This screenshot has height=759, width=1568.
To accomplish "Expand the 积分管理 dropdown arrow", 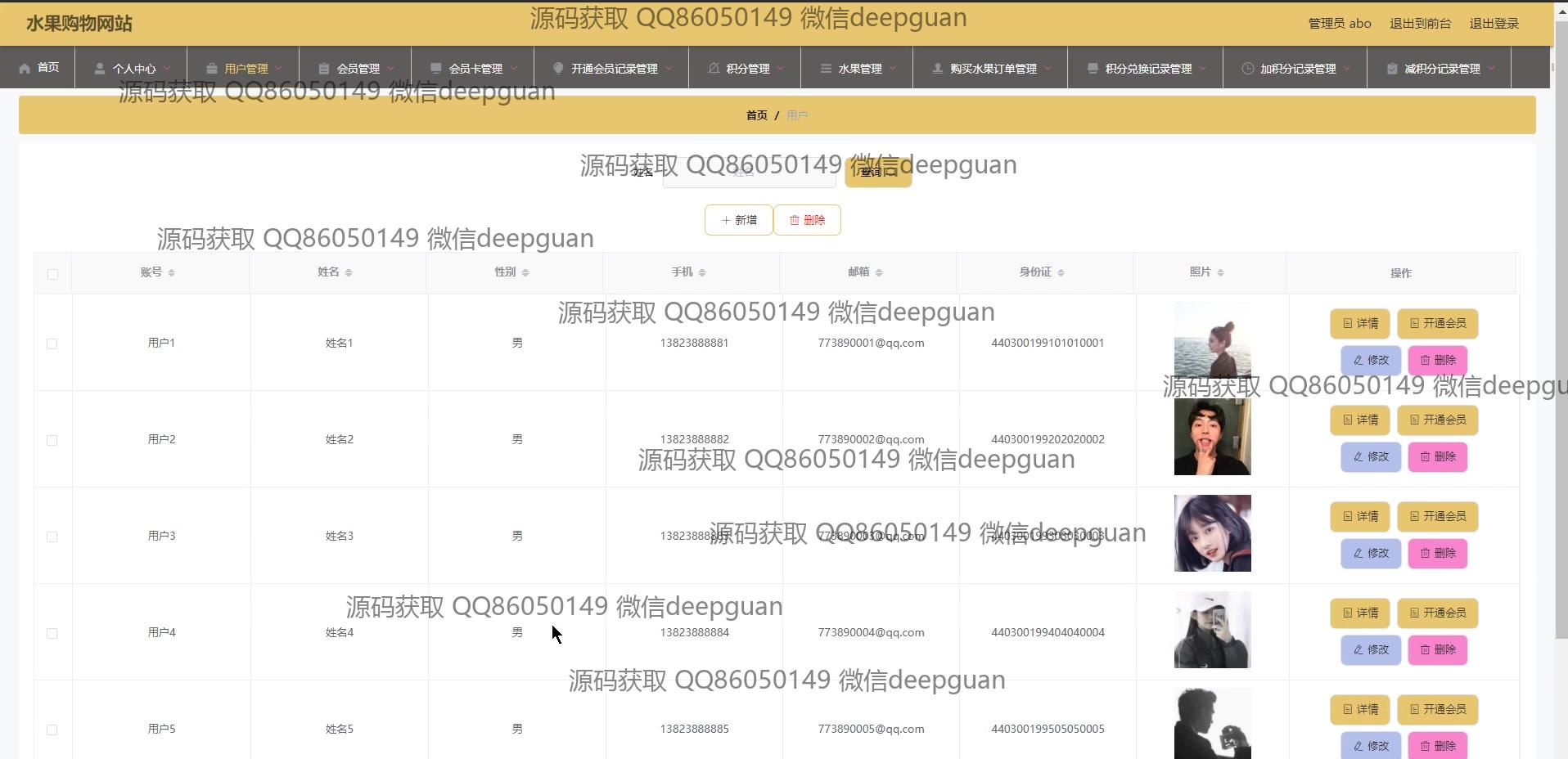I will (780, 69).
